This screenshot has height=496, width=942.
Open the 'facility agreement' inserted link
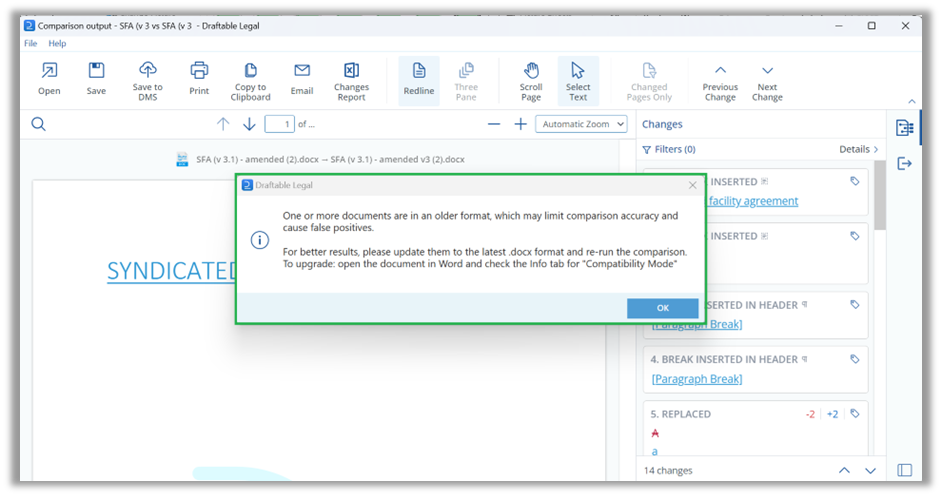click(753, 201)
